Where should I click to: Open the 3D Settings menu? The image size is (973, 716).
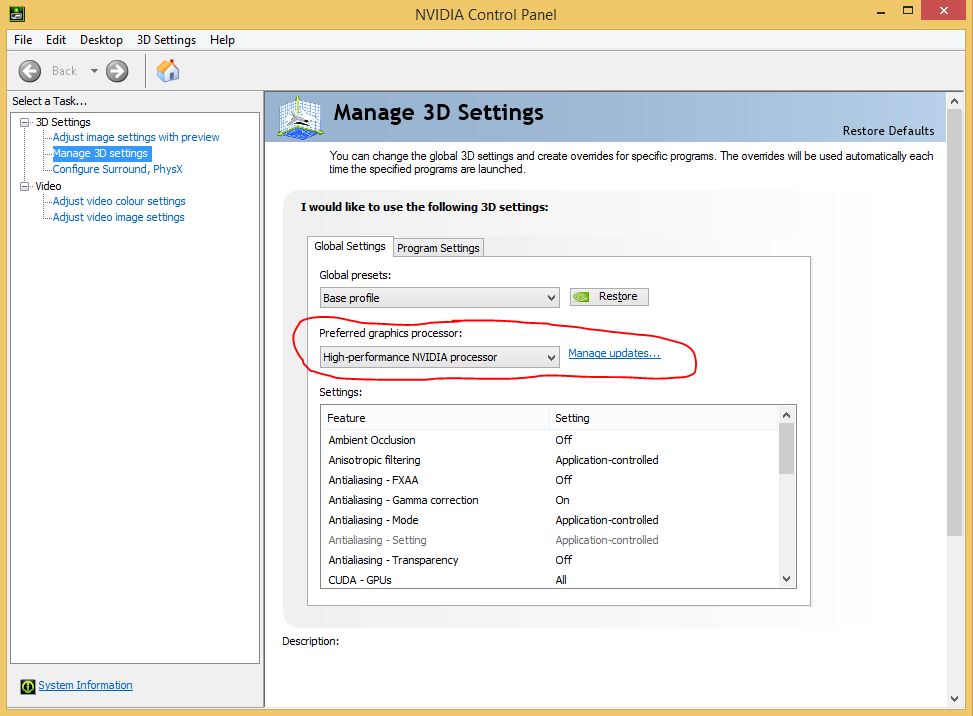[166, 40]
